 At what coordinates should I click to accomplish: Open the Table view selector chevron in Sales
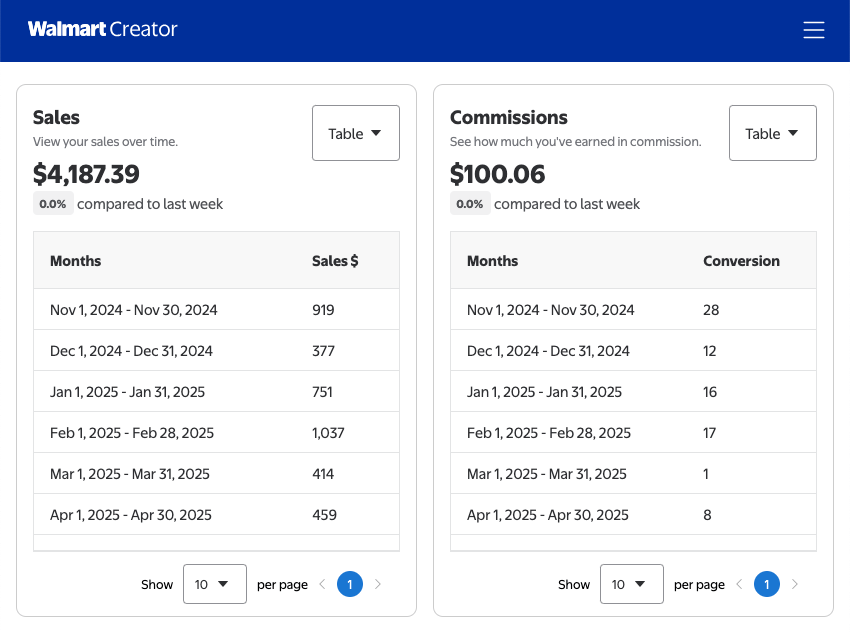pyautogui.click(x=377, y=133)
